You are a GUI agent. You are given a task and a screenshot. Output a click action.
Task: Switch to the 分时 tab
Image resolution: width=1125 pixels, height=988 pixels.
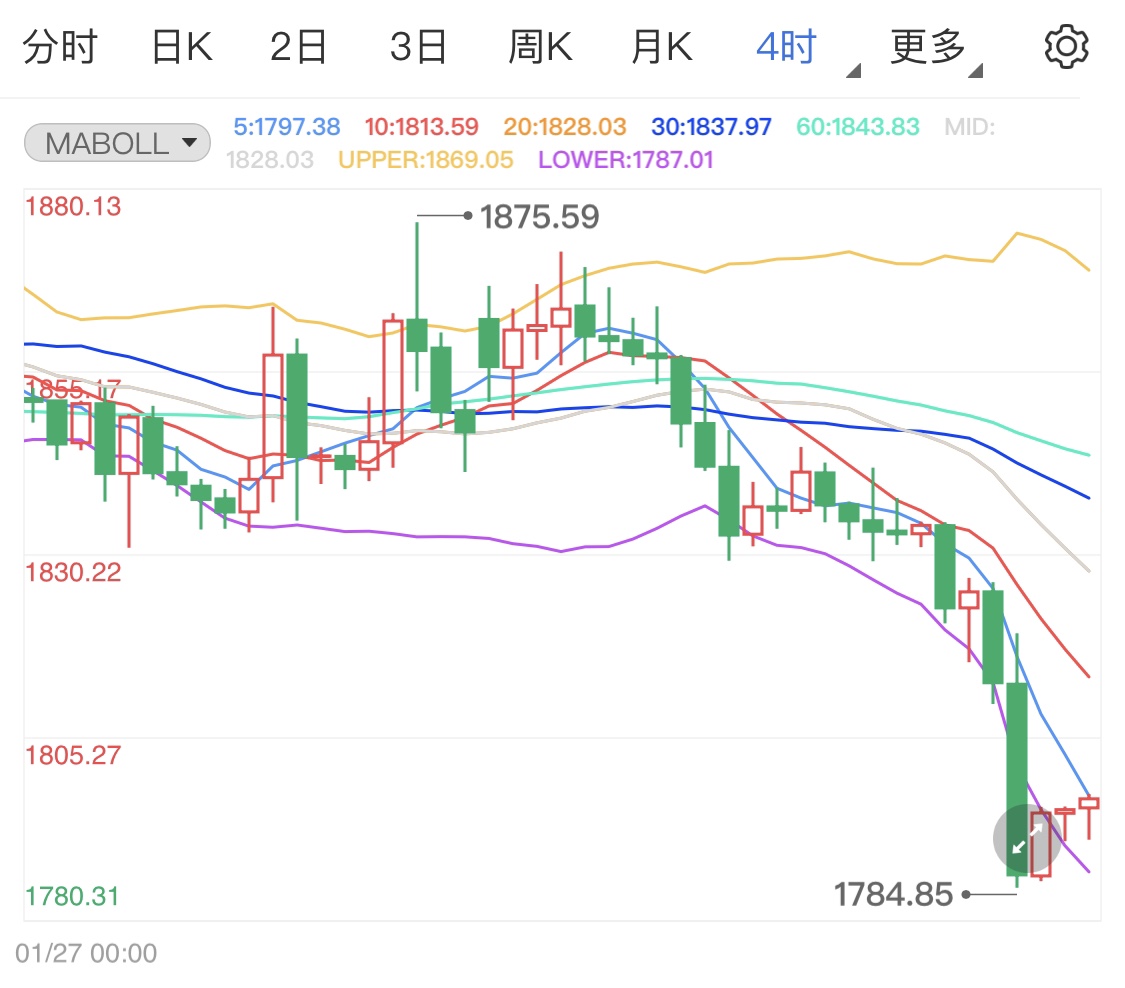point(60,47)
